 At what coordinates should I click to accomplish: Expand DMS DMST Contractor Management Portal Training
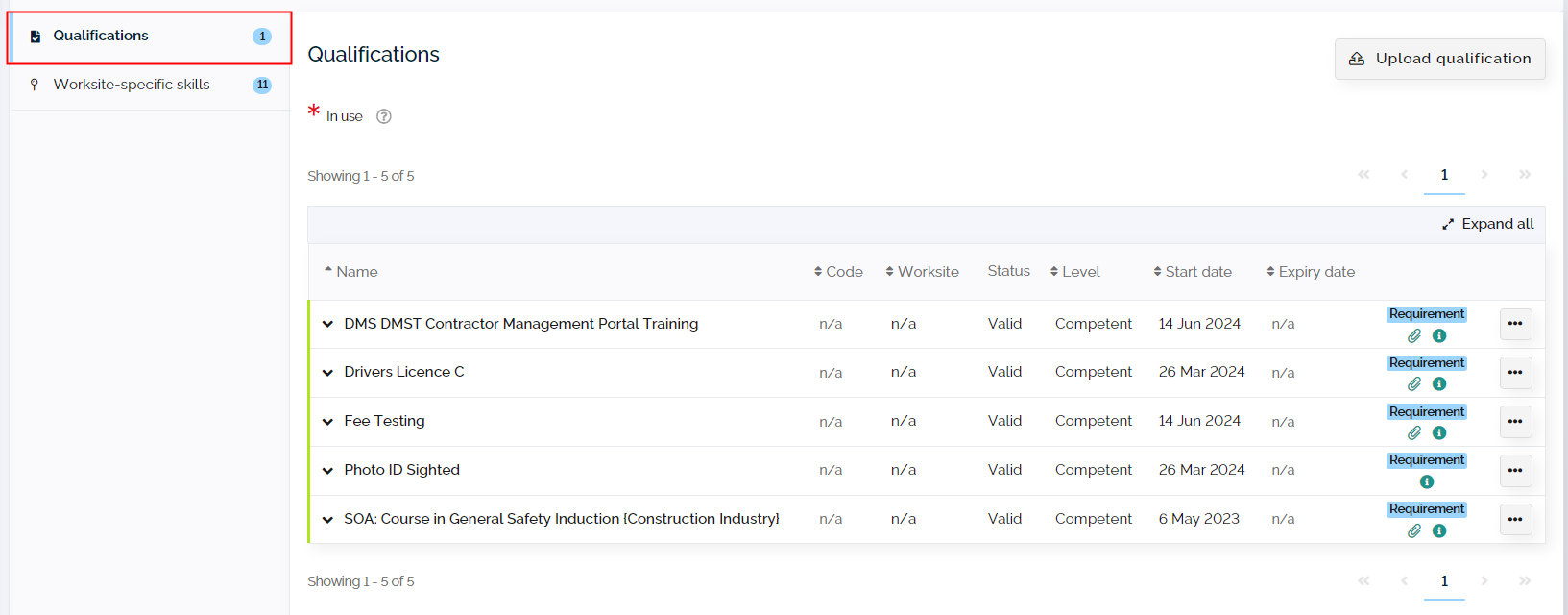pos(327,325)
